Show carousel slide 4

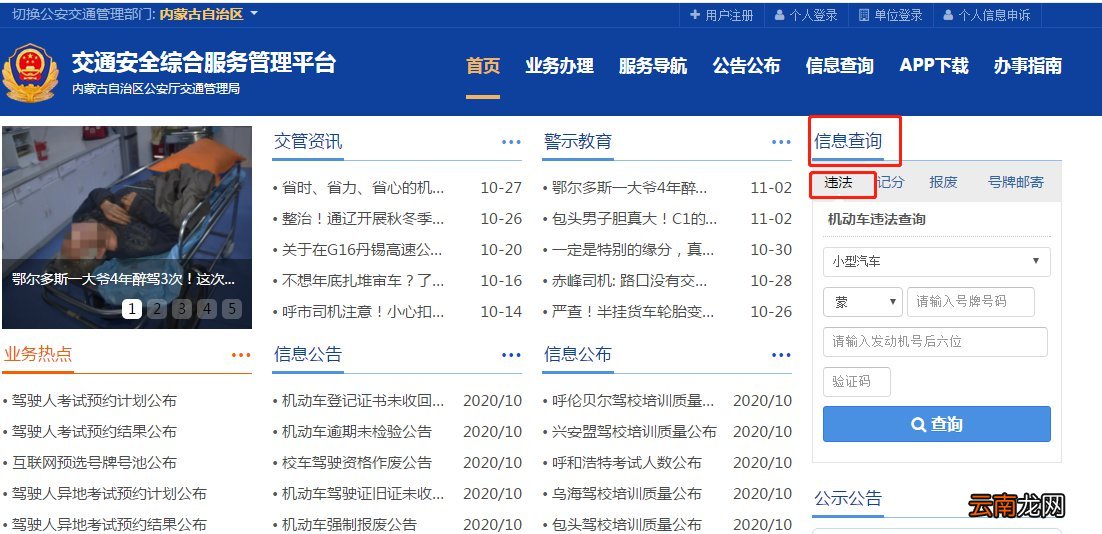click(x=207, y=308)
